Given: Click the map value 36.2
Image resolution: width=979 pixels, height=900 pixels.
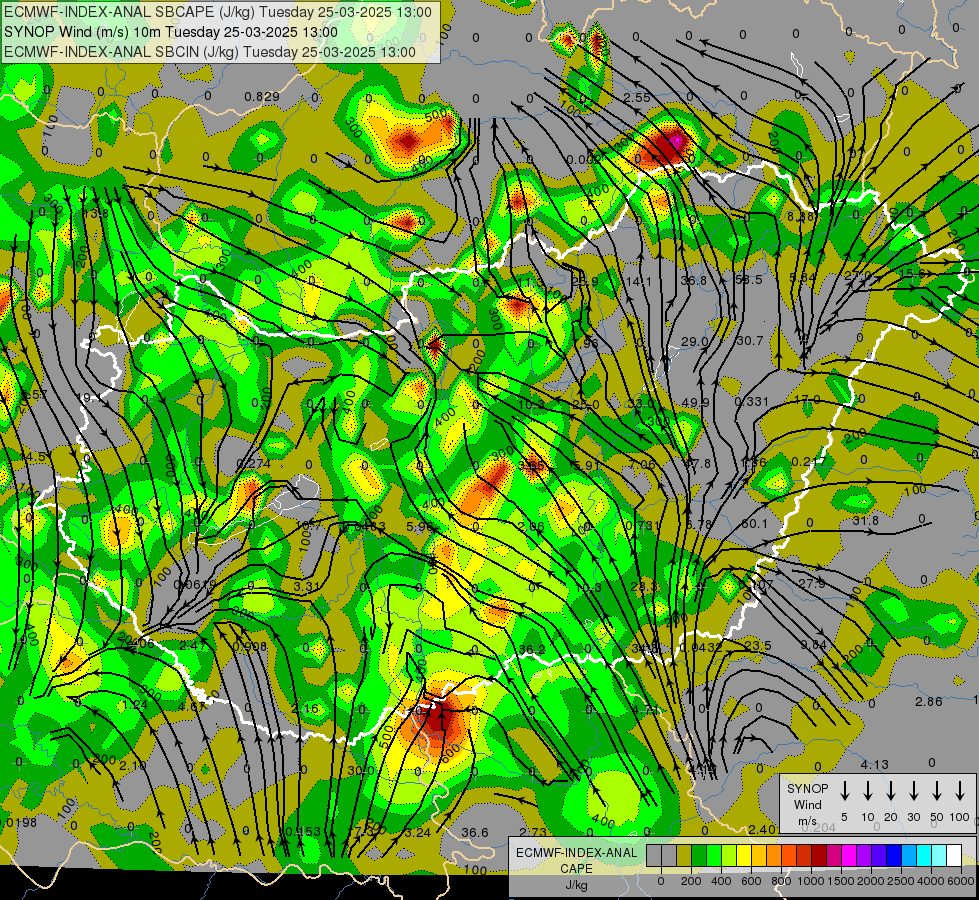Looking at the screenshot, I should click(532, 650).
